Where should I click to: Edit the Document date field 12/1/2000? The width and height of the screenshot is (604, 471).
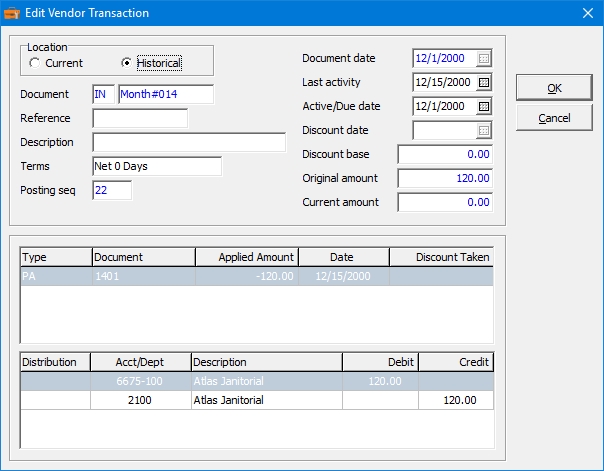tap(445, 59)
